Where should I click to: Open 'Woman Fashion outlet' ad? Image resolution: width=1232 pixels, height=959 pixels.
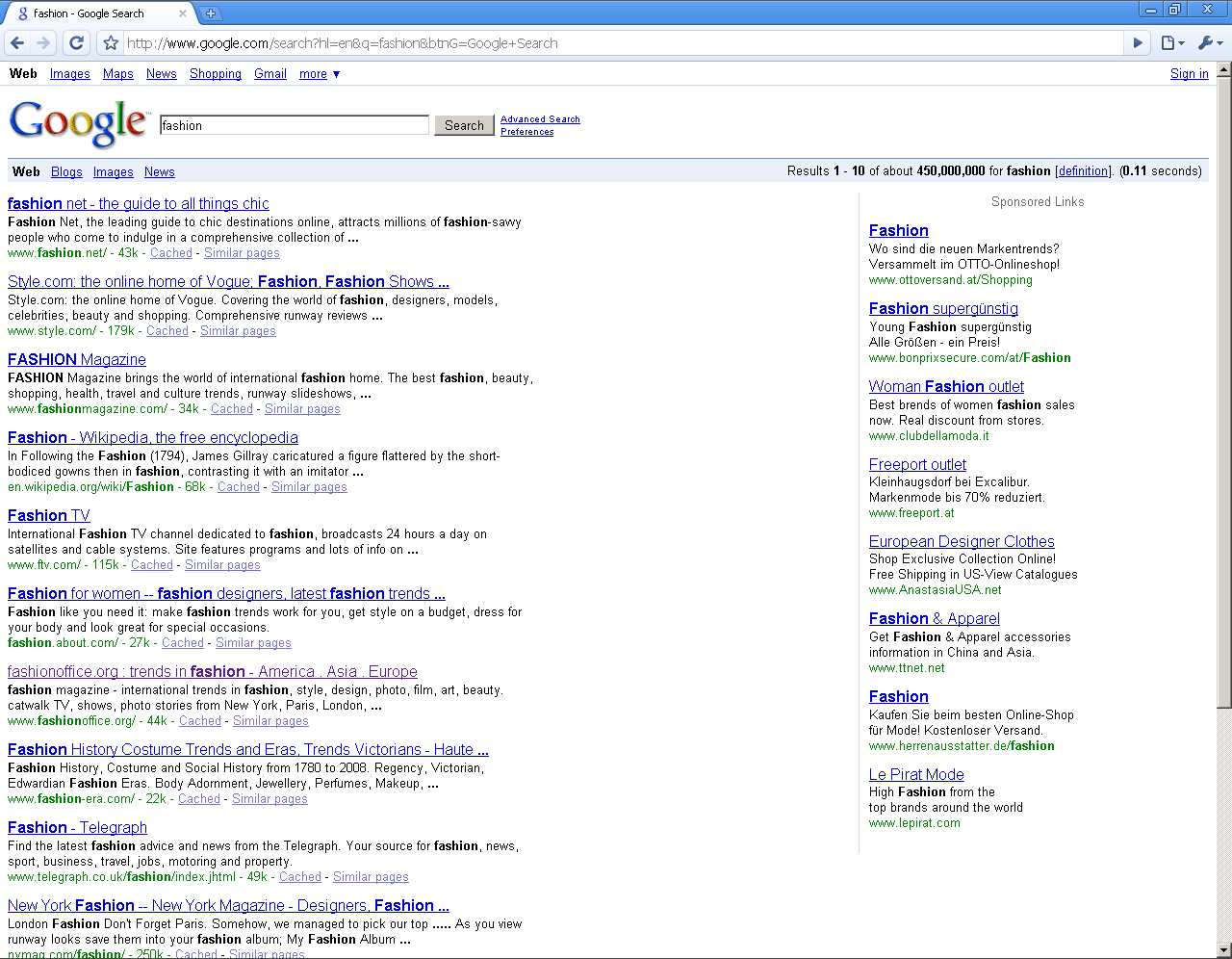coord(946,386)
